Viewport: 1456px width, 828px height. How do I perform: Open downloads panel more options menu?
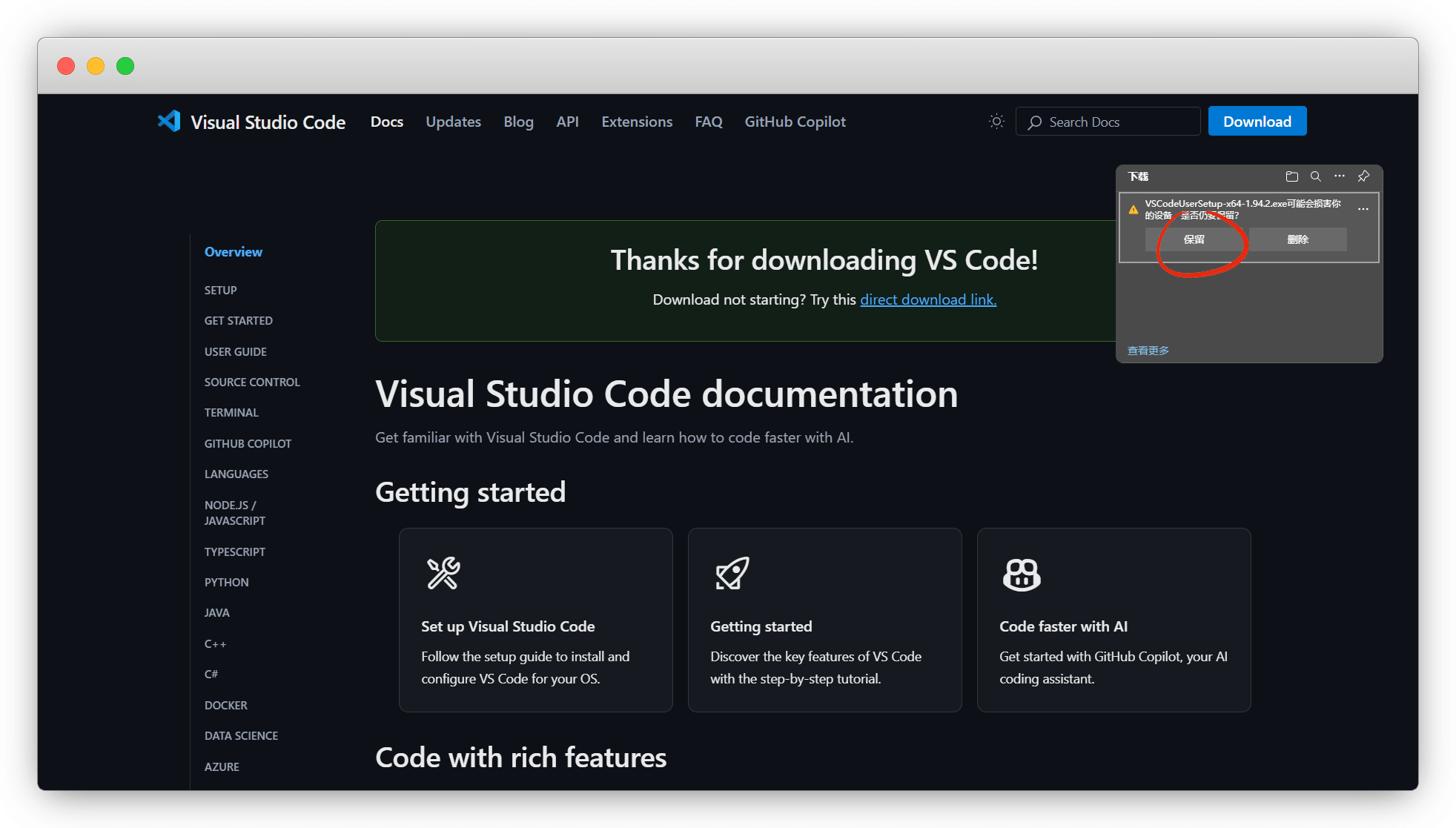coord(1339,176)
